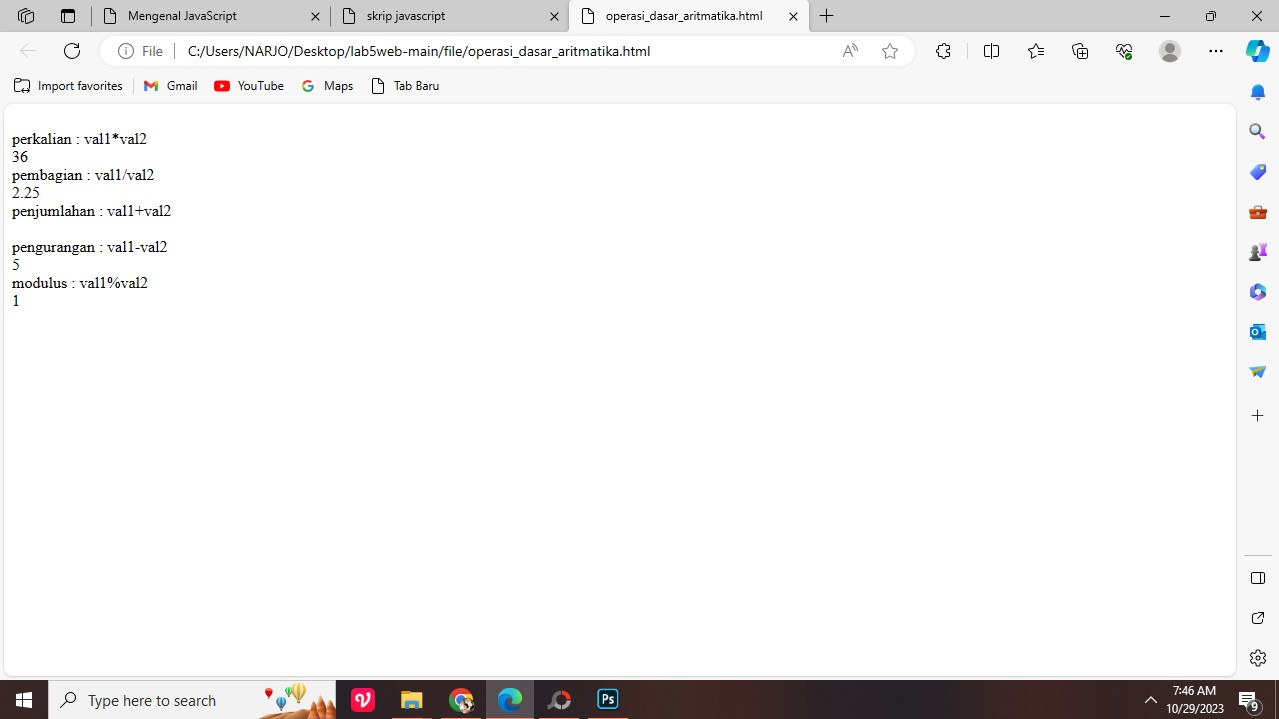
Task: Click the Collections icon in the toolbar
Action: click(x=1080, y=51)
